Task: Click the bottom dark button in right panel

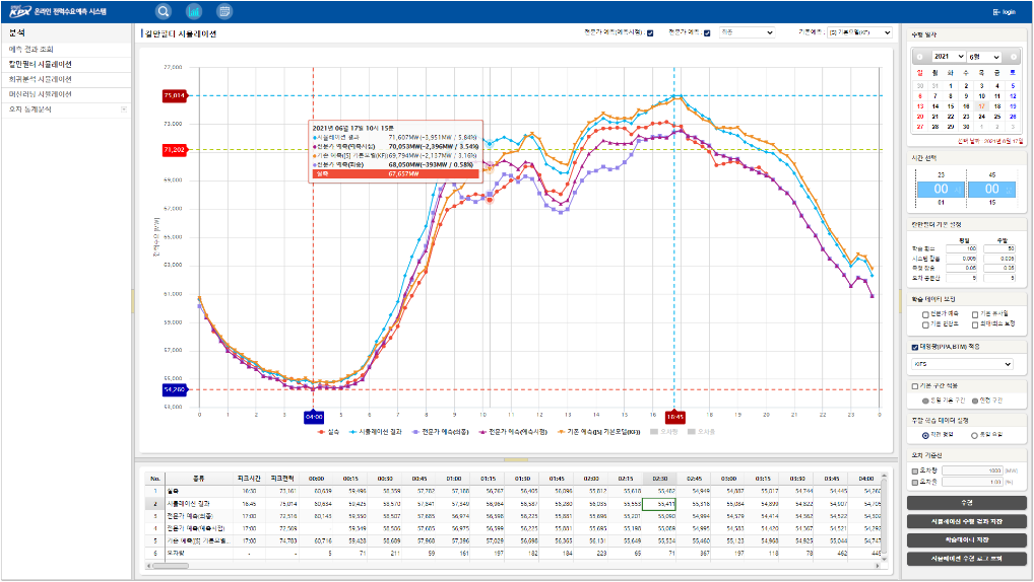Action: click(x=966, y=558)
